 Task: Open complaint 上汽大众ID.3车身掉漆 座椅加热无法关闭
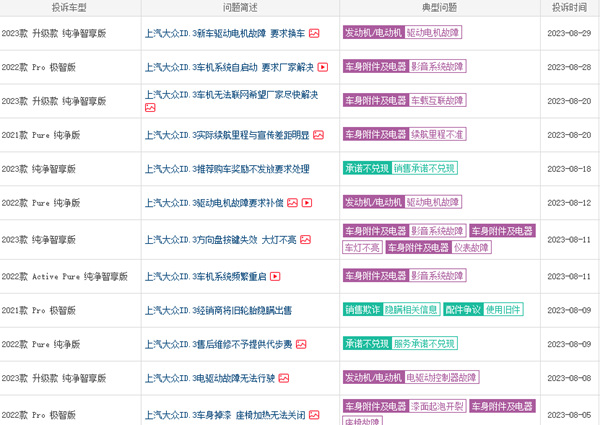click(225, 415)
